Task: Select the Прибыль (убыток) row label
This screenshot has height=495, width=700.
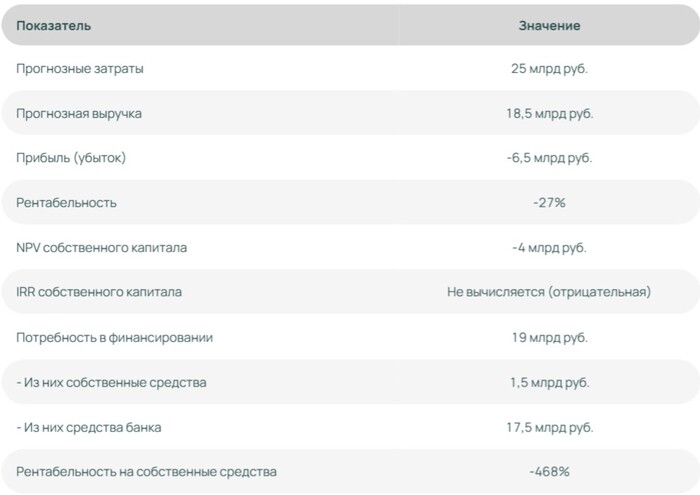Action: pos(71,158)
